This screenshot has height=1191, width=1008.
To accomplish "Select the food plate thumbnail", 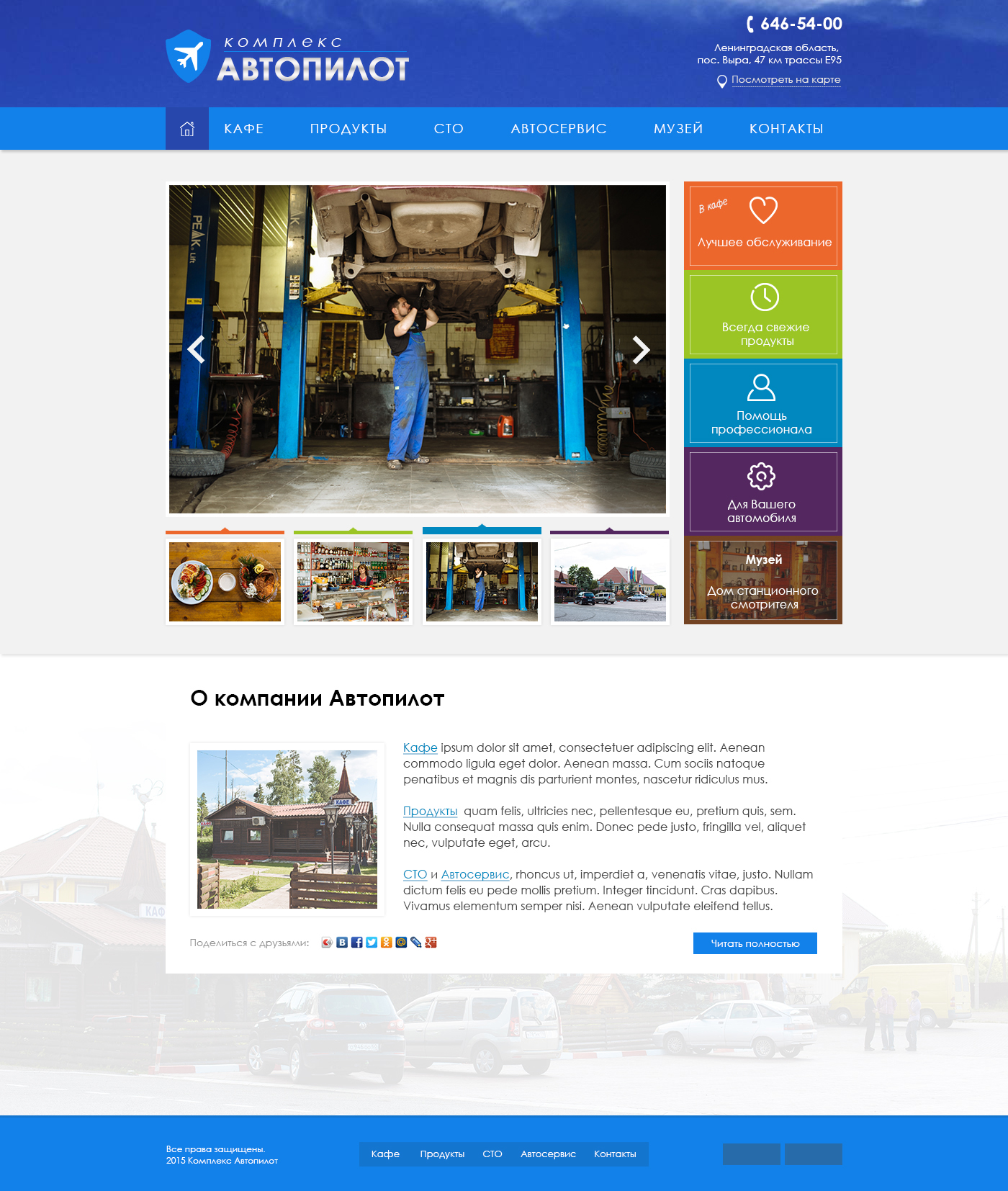I will coord(225,582).
